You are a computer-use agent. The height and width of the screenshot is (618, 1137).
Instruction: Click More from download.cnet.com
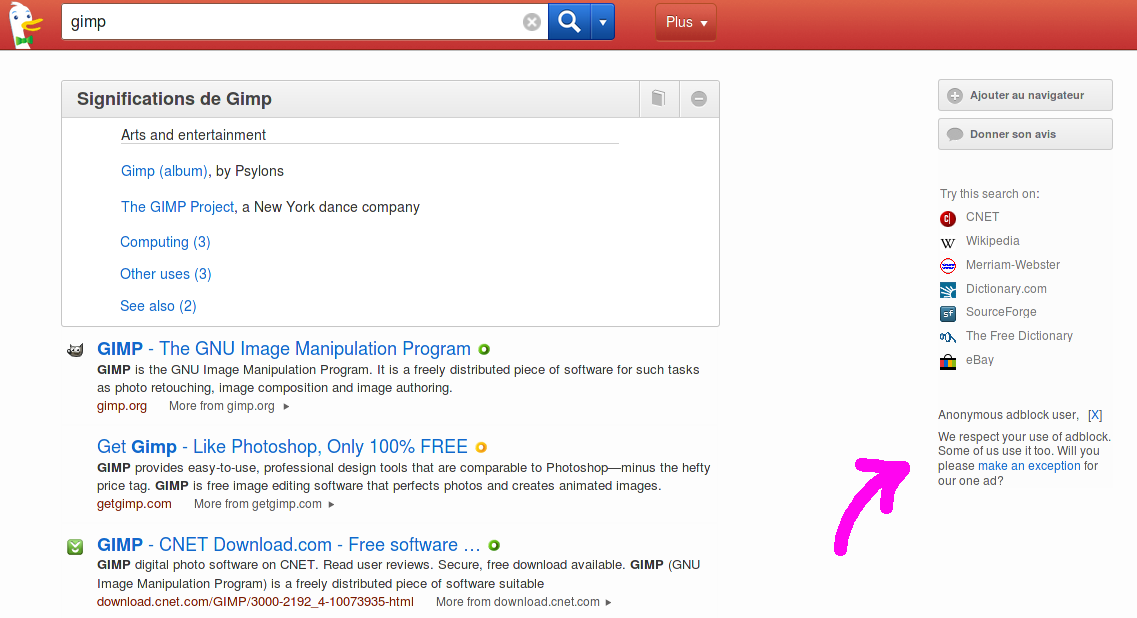pyautogui.click(x=524, y=602)
